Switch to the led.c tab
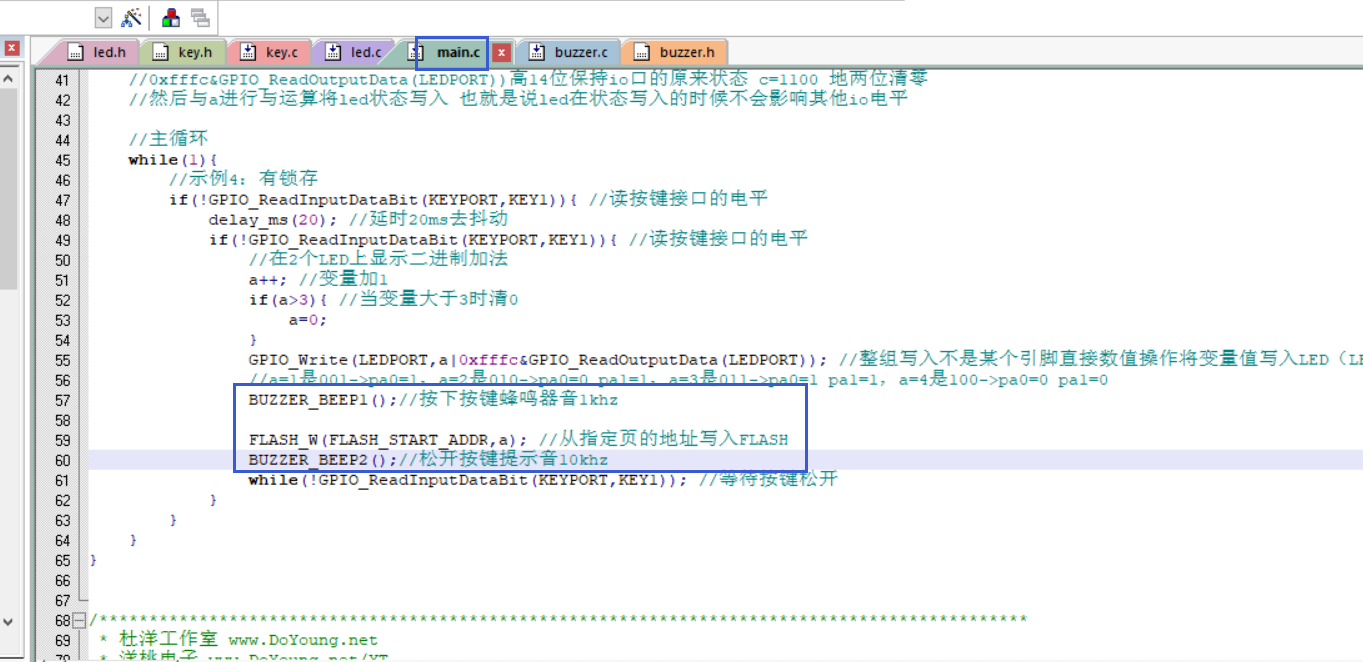The image size is (1363, 662). point(355,52)
